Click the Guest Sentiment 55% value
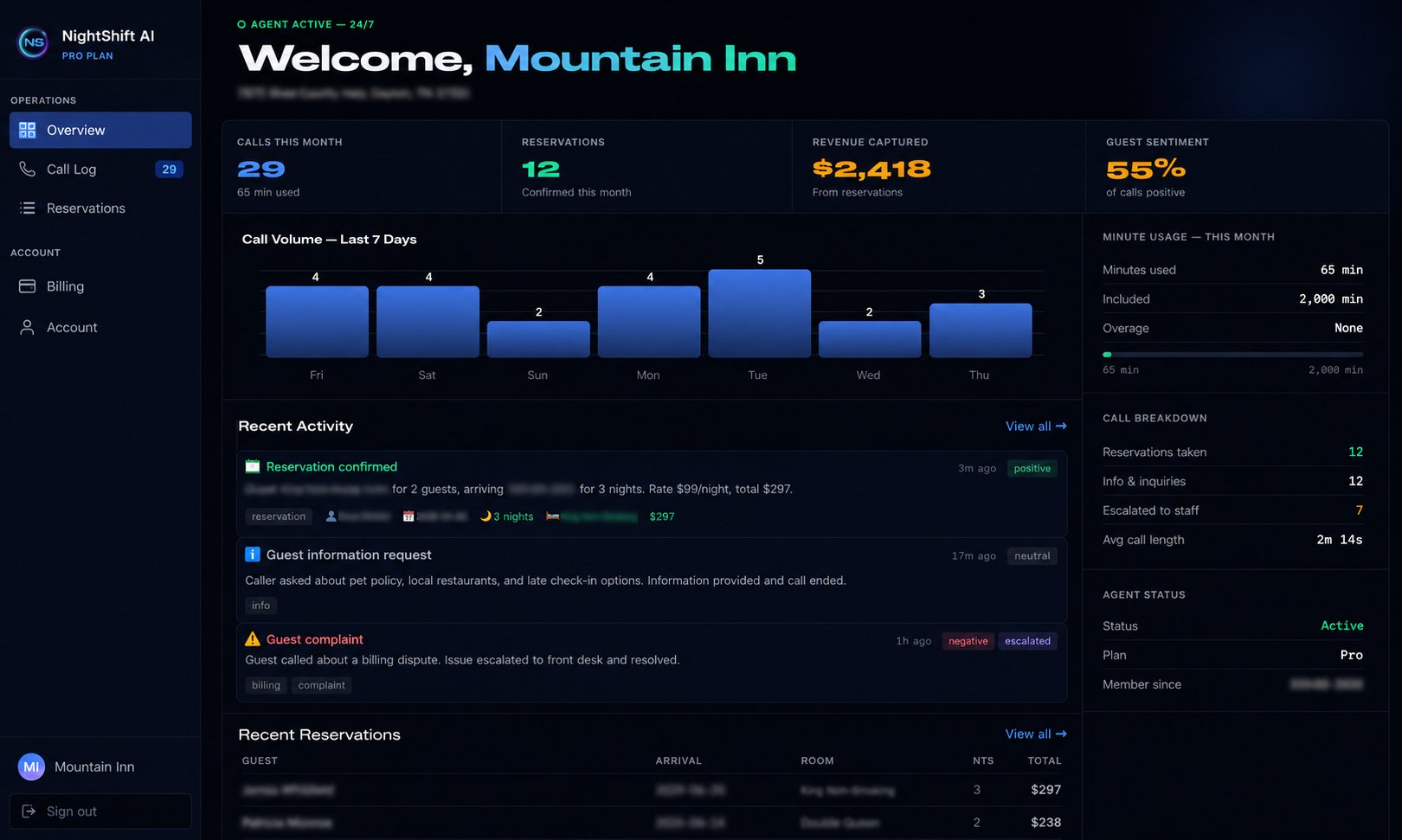This screenshot has height=840, width=1402. point(1145,169)
